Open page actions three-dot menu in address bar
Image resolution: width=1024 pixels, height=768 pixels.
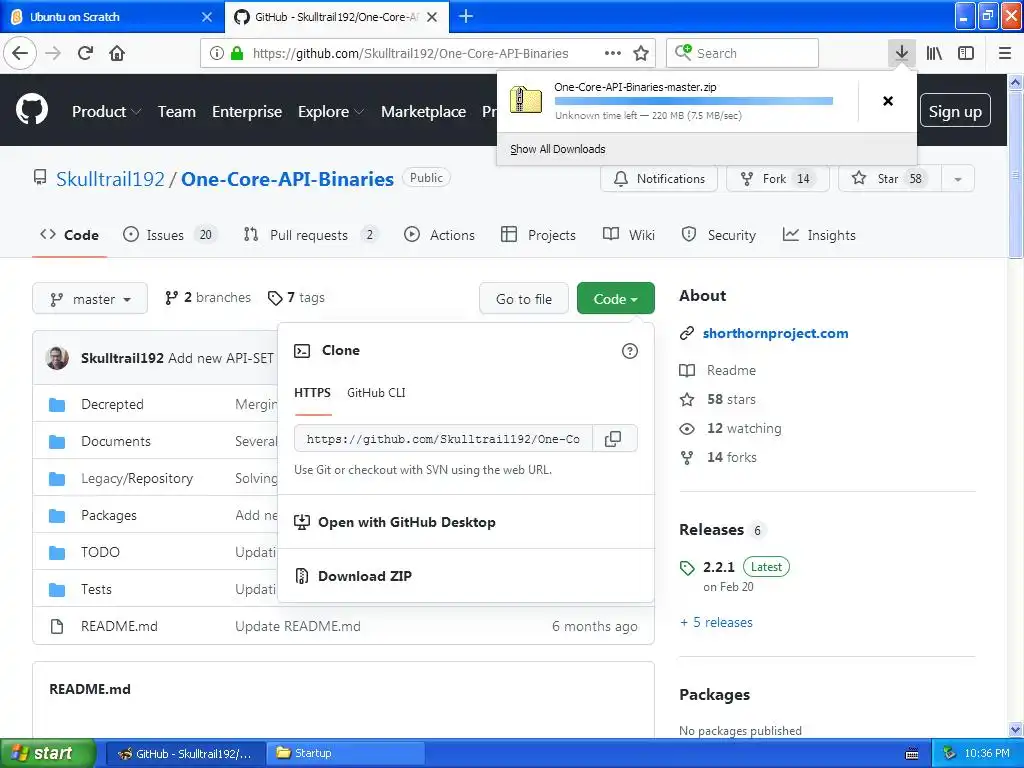613,53
